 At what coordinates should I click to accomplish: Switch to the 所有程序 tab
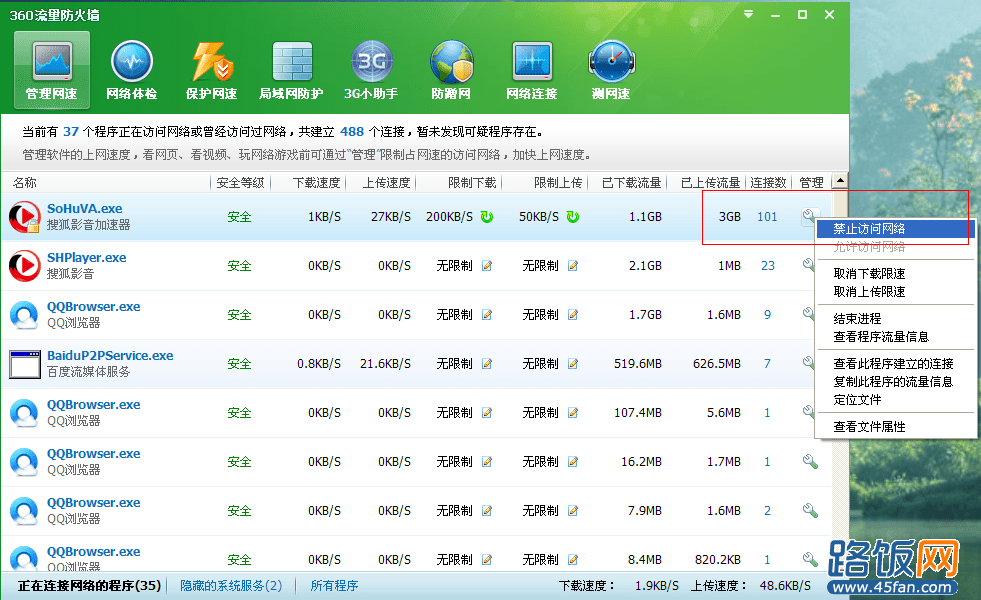point(334,586)
